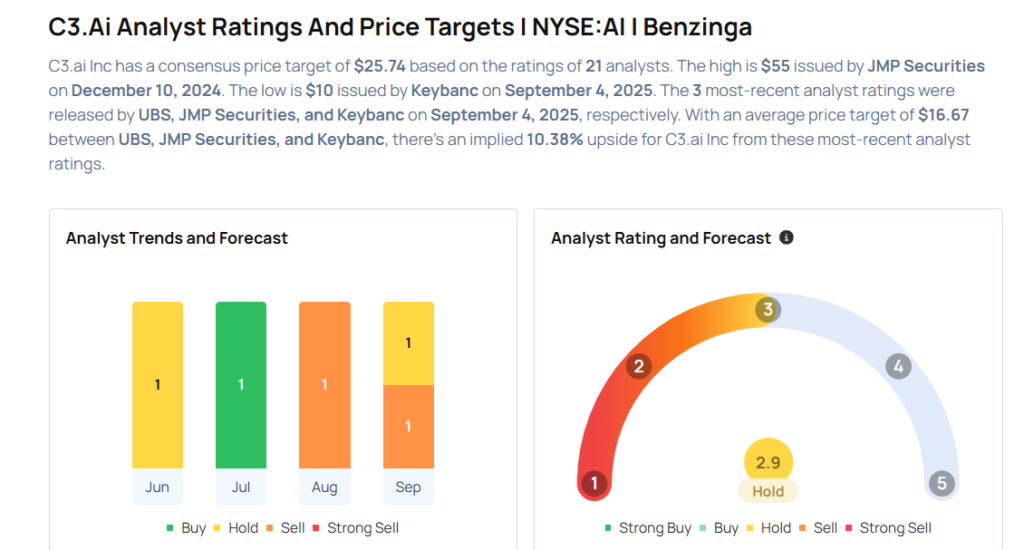The height and width of the screenshot is (550, 1024).
Task: Select the Jul month label
Action: tap(241, 488)
